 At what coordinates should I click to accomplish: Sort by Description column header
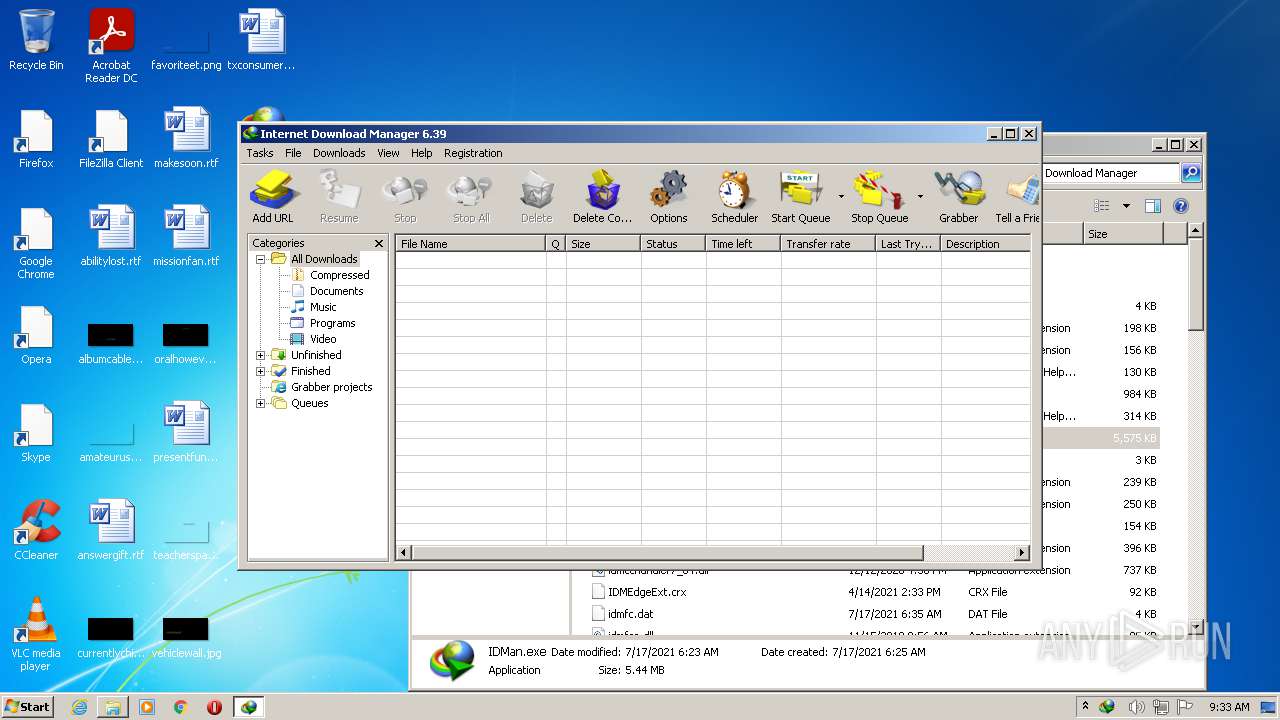[985, 244]
